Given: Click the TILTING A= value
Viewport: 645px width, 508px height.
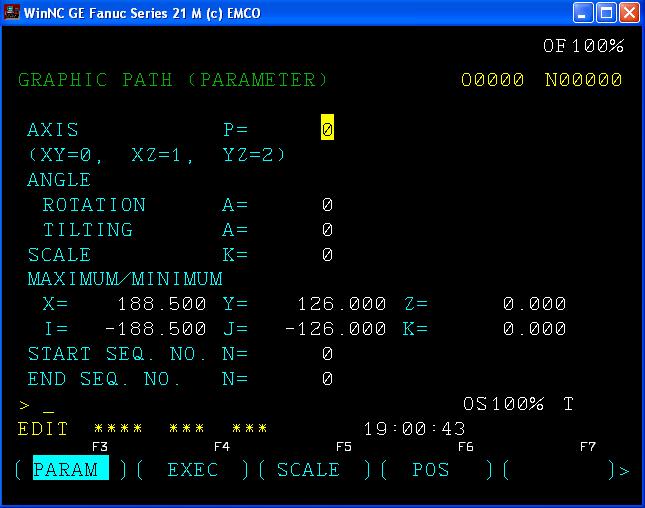Looking at the screenshot, I should [327, 230].
